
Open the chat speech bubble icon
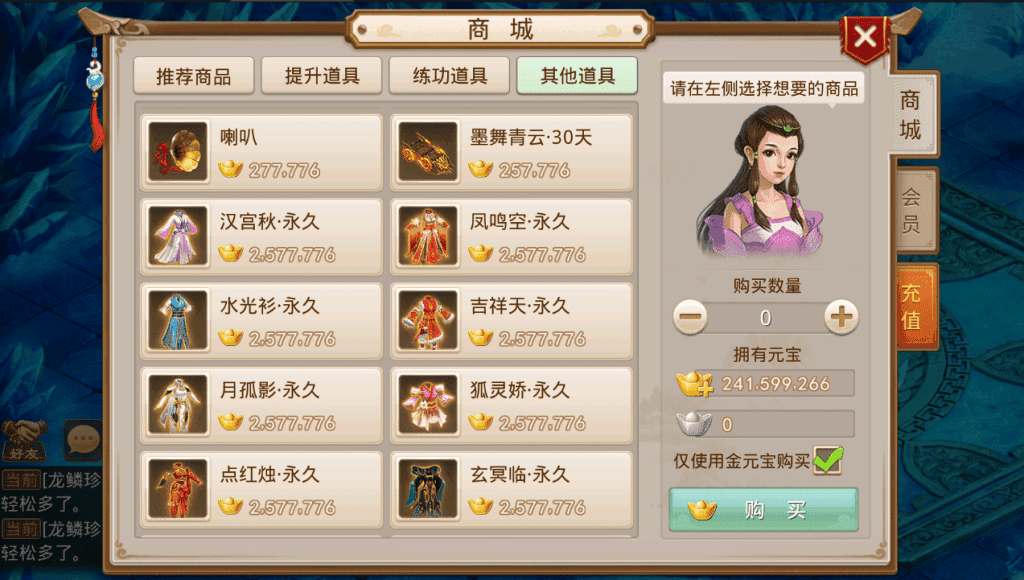point(83,440)
